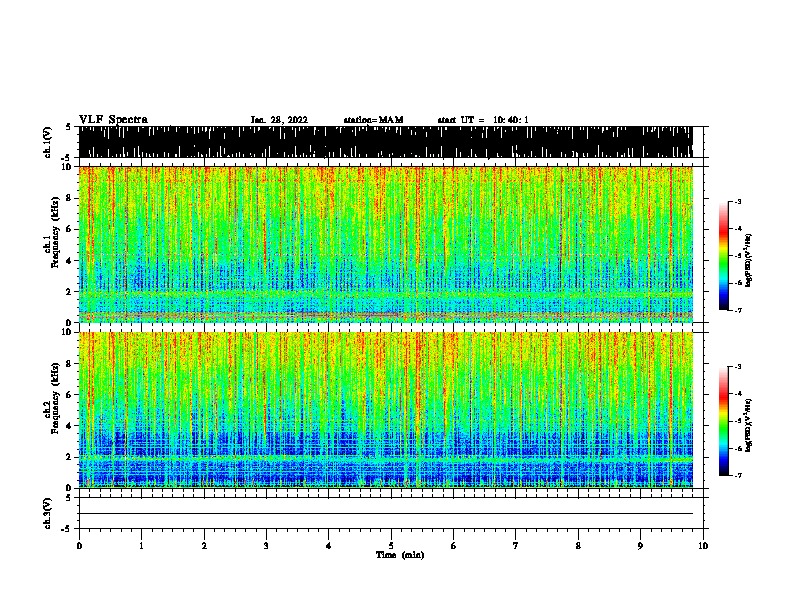Click time axis tick label "3"
This screenshot has height=612, width=792.
266,546
